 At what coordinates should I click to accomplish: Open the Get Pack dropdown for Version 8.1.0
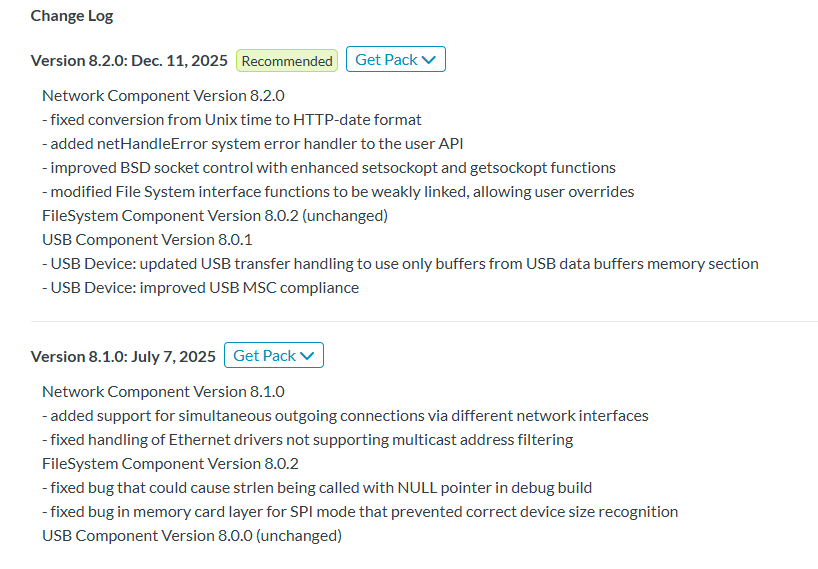tap(273, 356)
